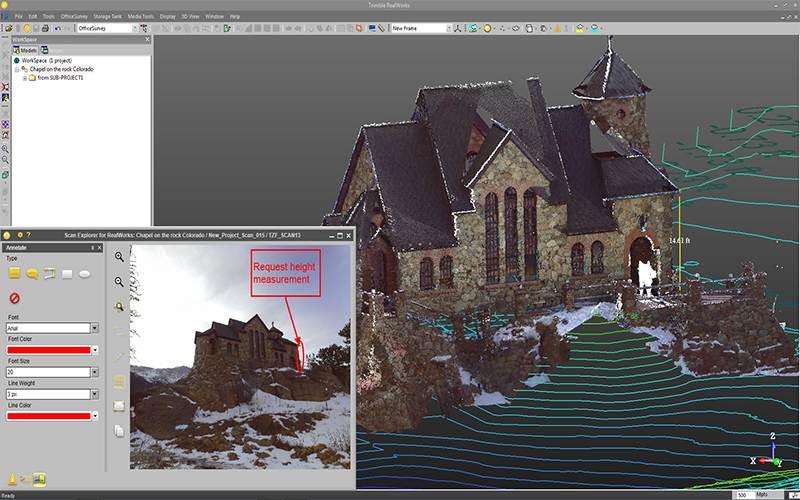Viewport: 800px width, 500px height.
Task: Expand the 'from SUB-PROJECT1' tree node
Action: [x=24, y=78]
